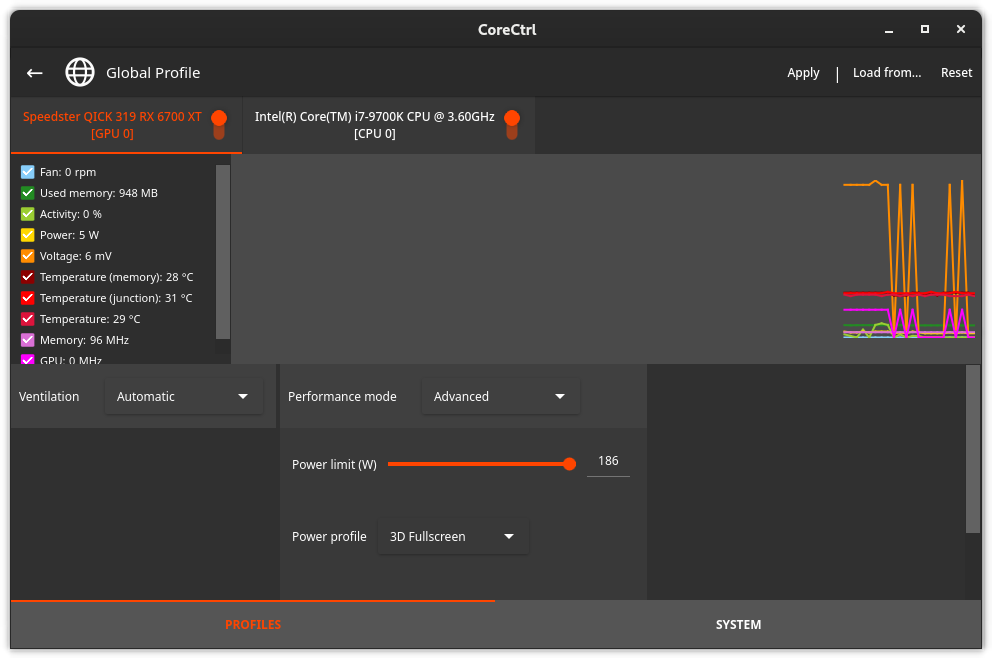Image resolution: width=992 pixels, height=659 pixels.
Task: Uncheck the Power 5 W sensor checkbox
Action: click(27, 235)
